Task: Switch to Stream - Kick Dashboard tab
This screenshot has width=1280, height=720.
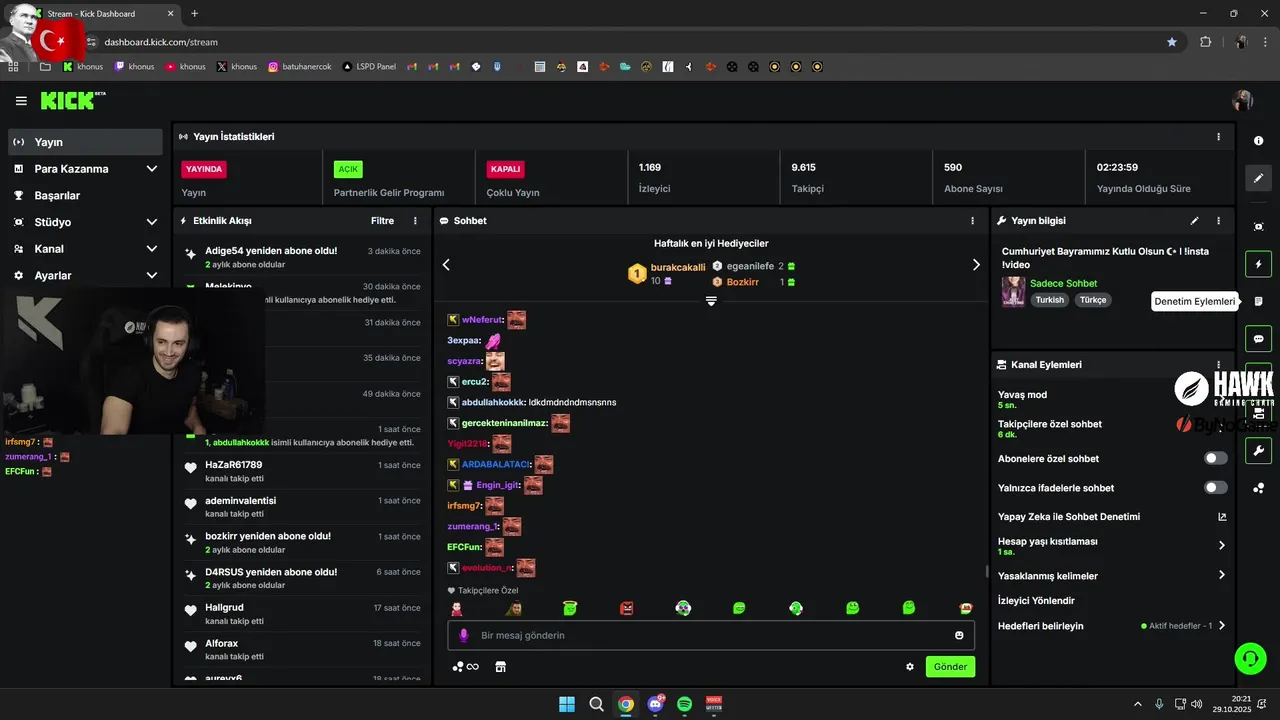Action: click(x=100, y=14)
